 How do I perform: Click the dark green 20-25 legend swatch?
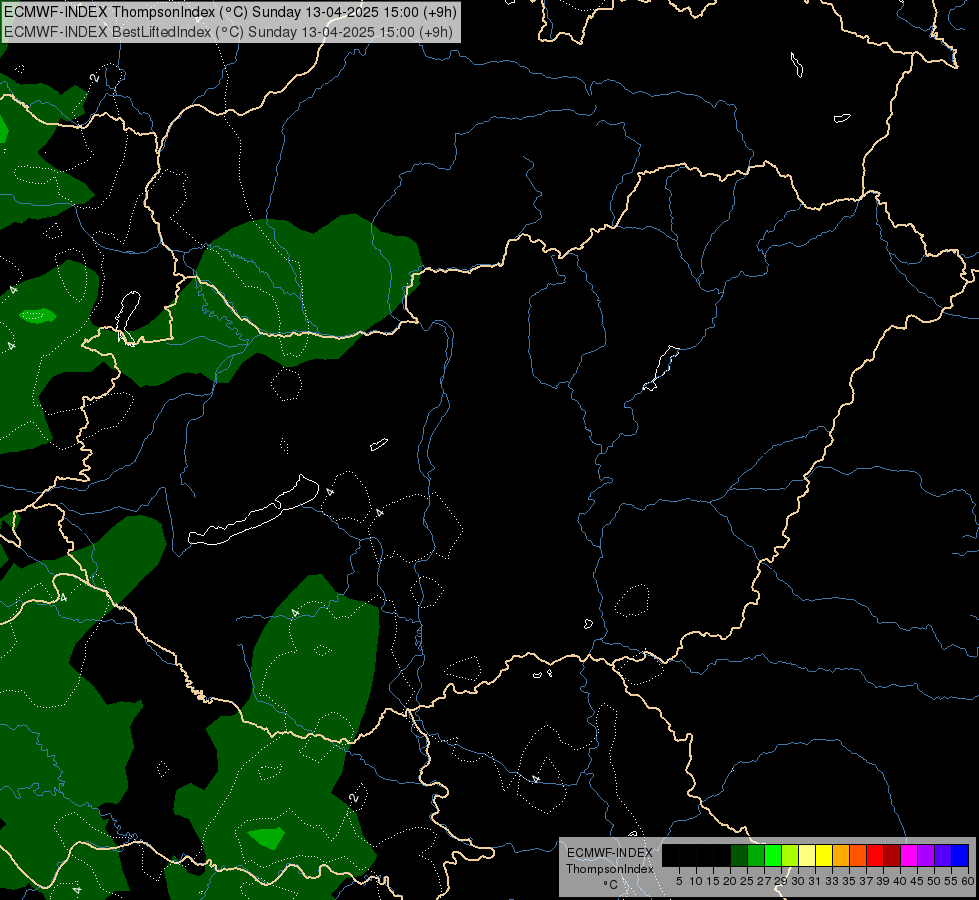(739, 855)
